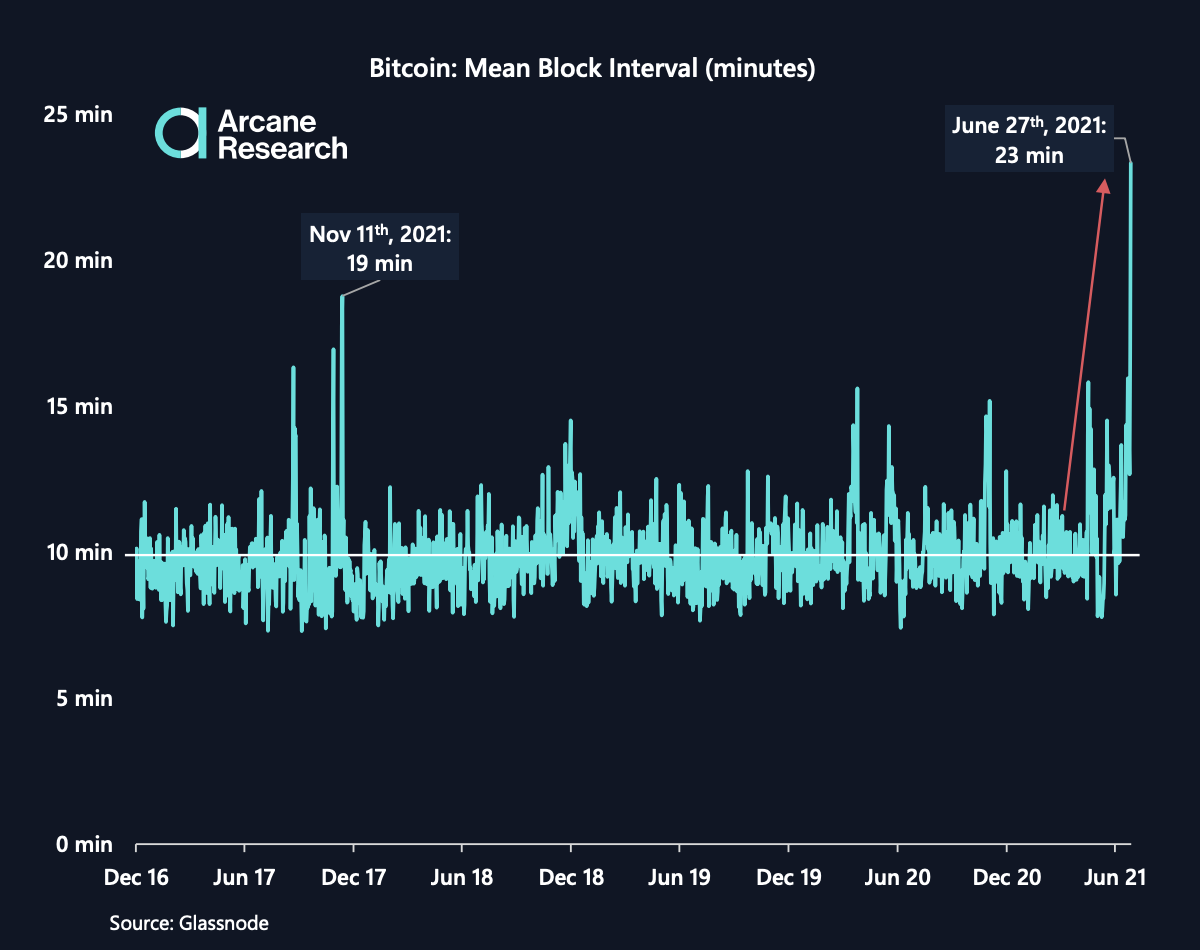The image size is (1200, 950).
Task: Select the chart title text
Action: click(592, 68)
